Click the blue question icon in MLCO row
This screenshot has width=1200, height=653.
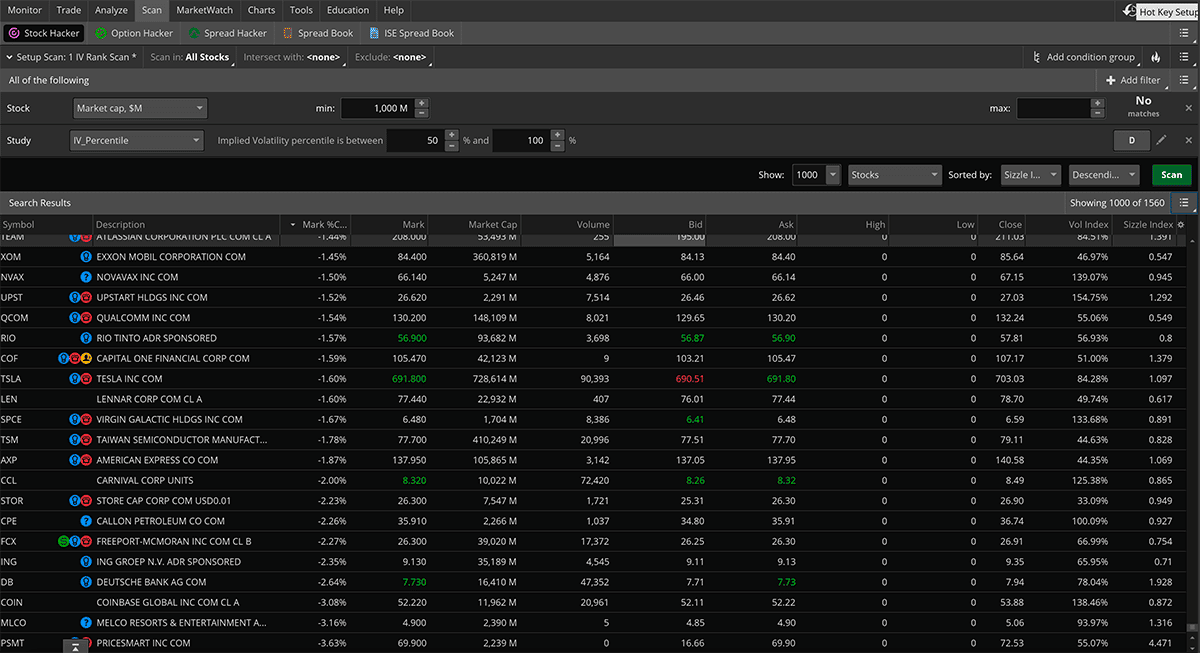tap(86, 622)
